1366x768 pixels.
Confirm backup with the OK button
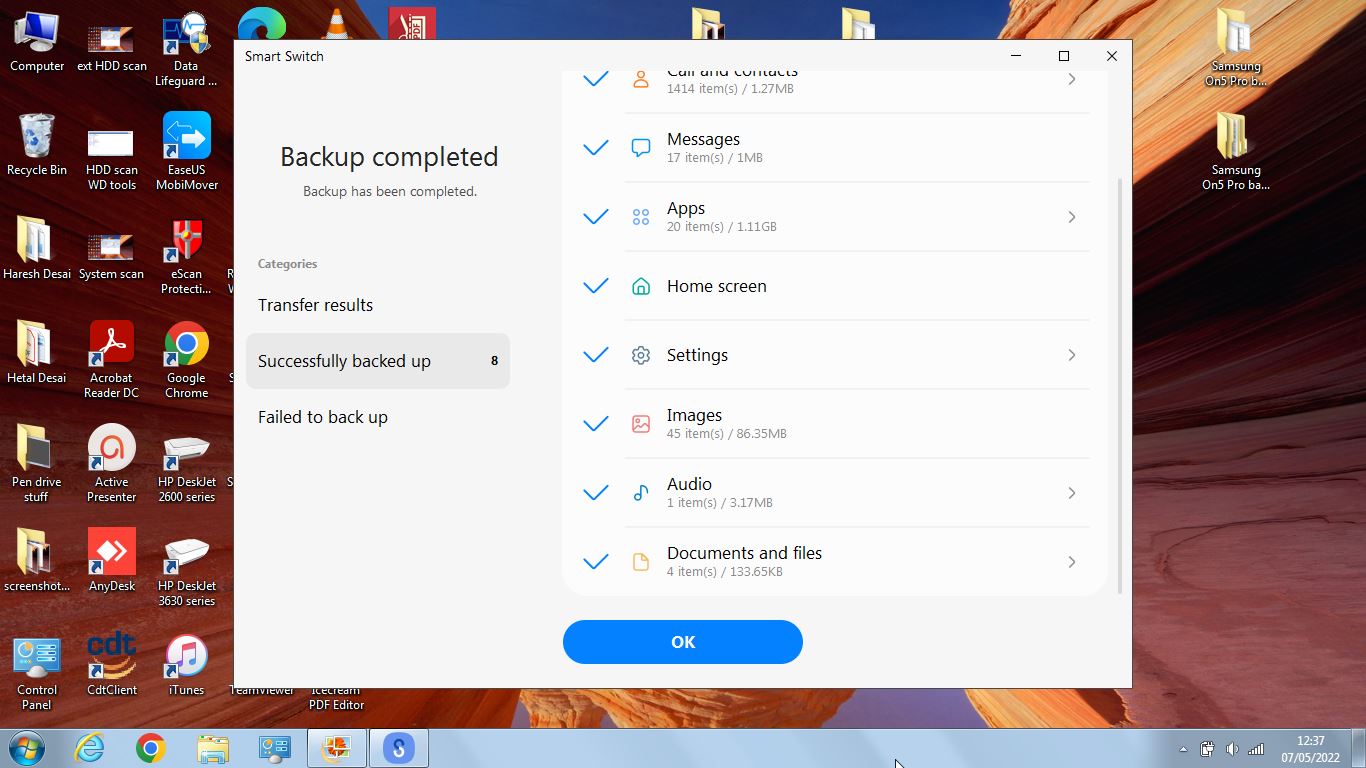click(683, 642)
